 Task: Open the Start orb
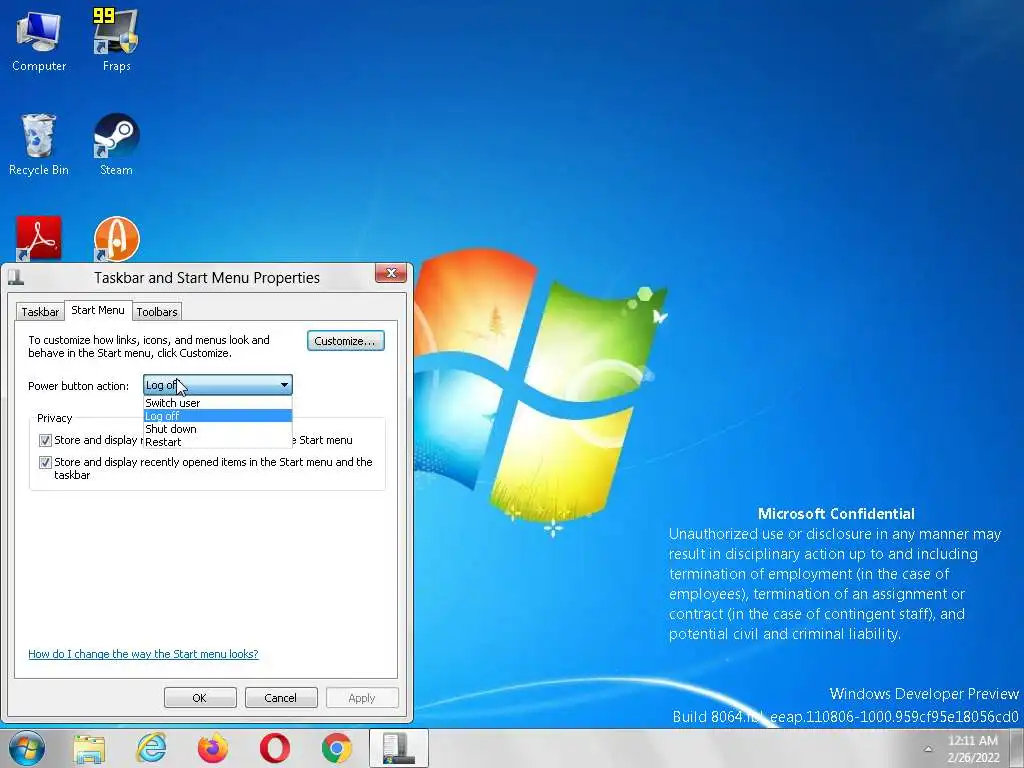click(x=27, y=748)
